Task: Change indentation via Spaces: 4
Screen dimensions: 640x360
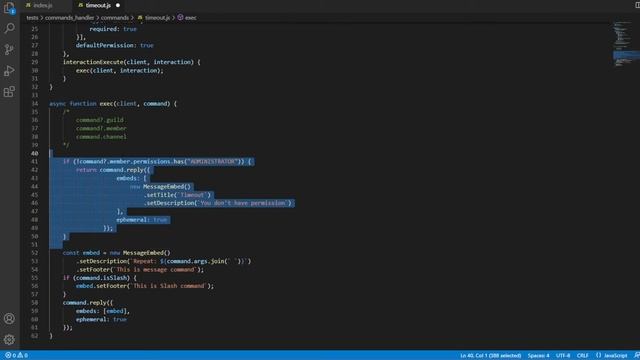Action: [x=538, y=356]
